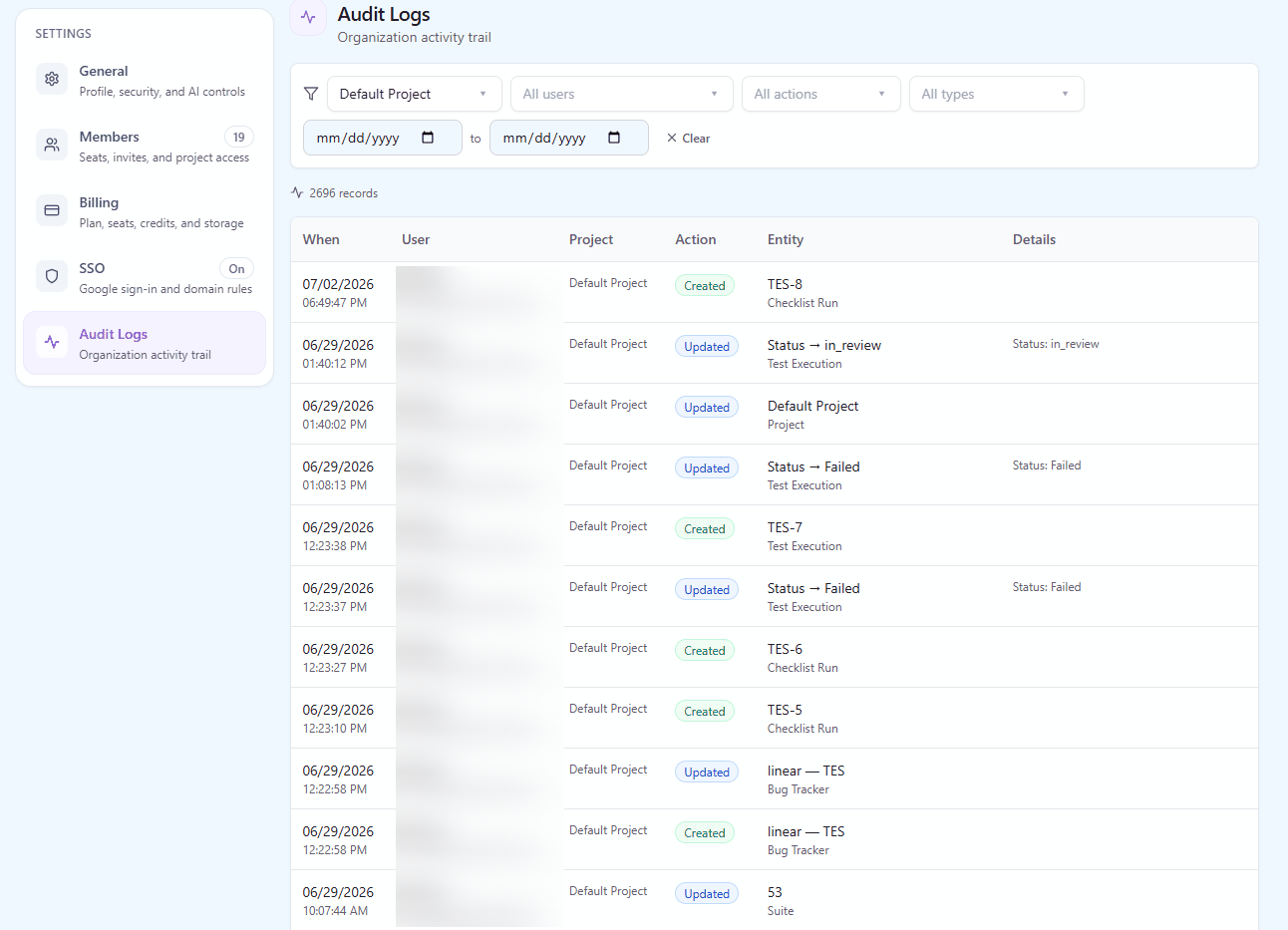This screenshot has height=930, width=1288.
Task: Click the filter funnel icon
Action: [311, 94]
